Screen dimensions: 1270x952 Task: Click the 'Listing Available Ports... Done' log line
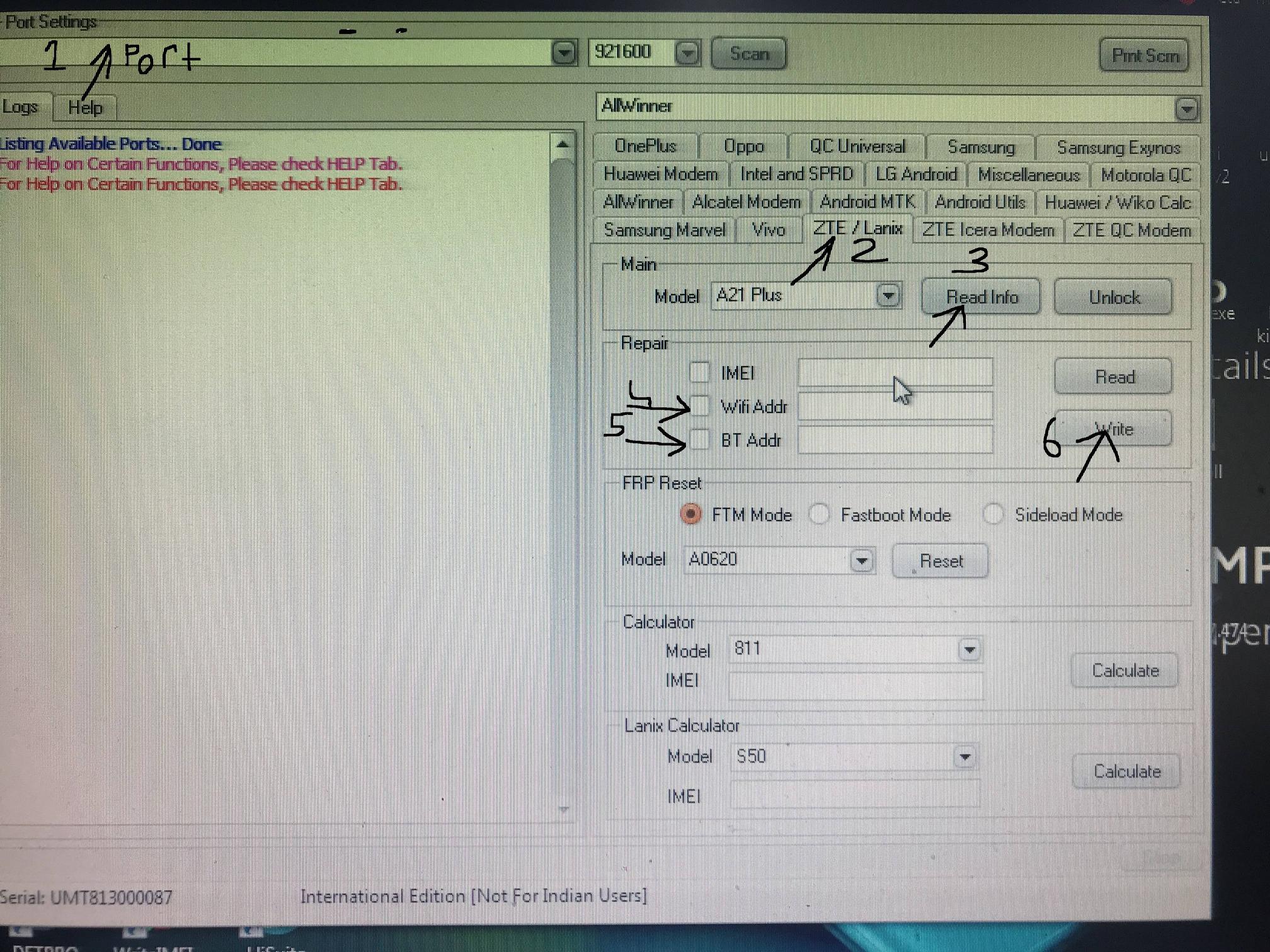pos(111,144)
